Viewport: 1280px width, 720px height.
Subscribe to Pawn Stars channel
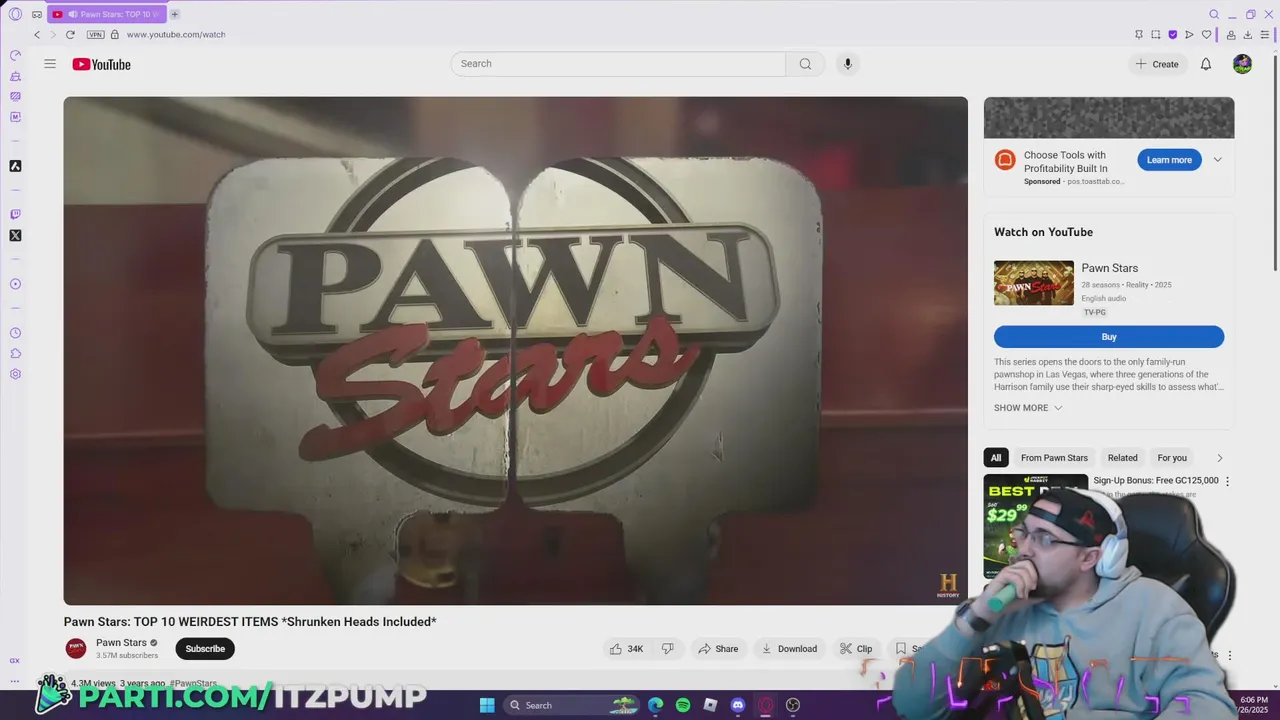[205, 649]
